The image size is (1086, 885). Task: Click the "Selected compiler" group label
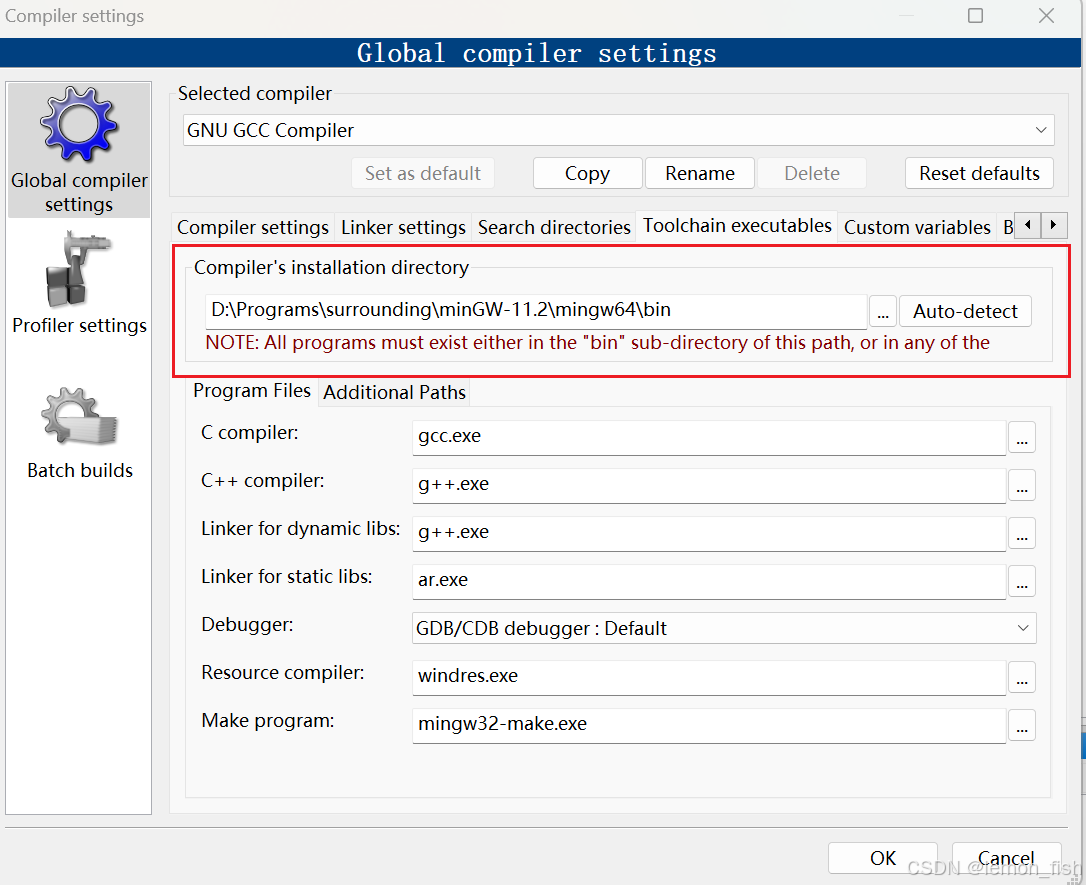(254, 93)
